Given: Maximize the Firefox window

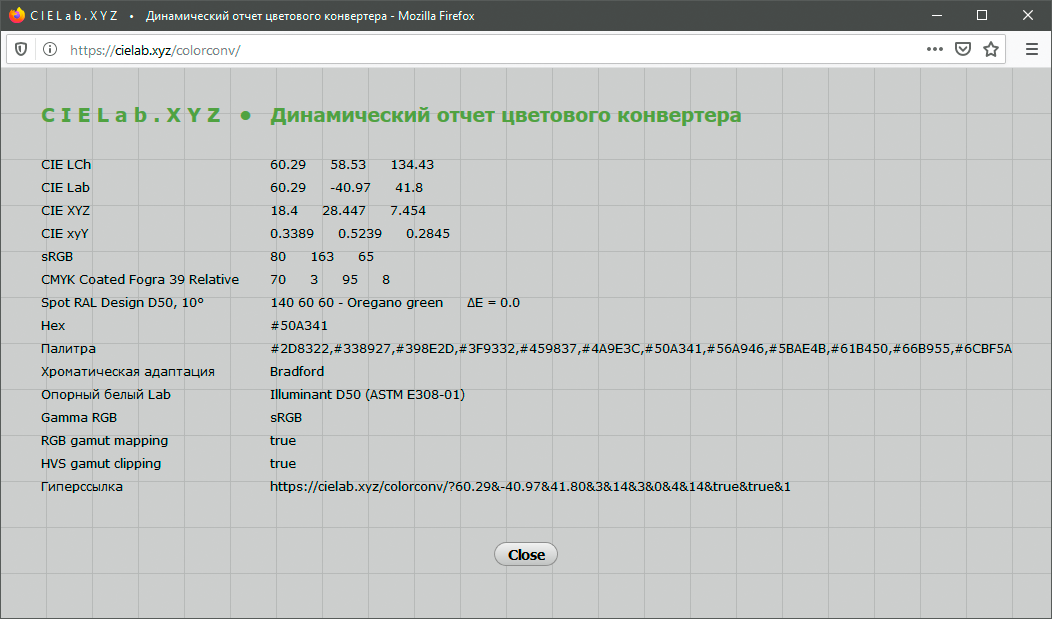Looking at the screenshot, I should point(982,16).
